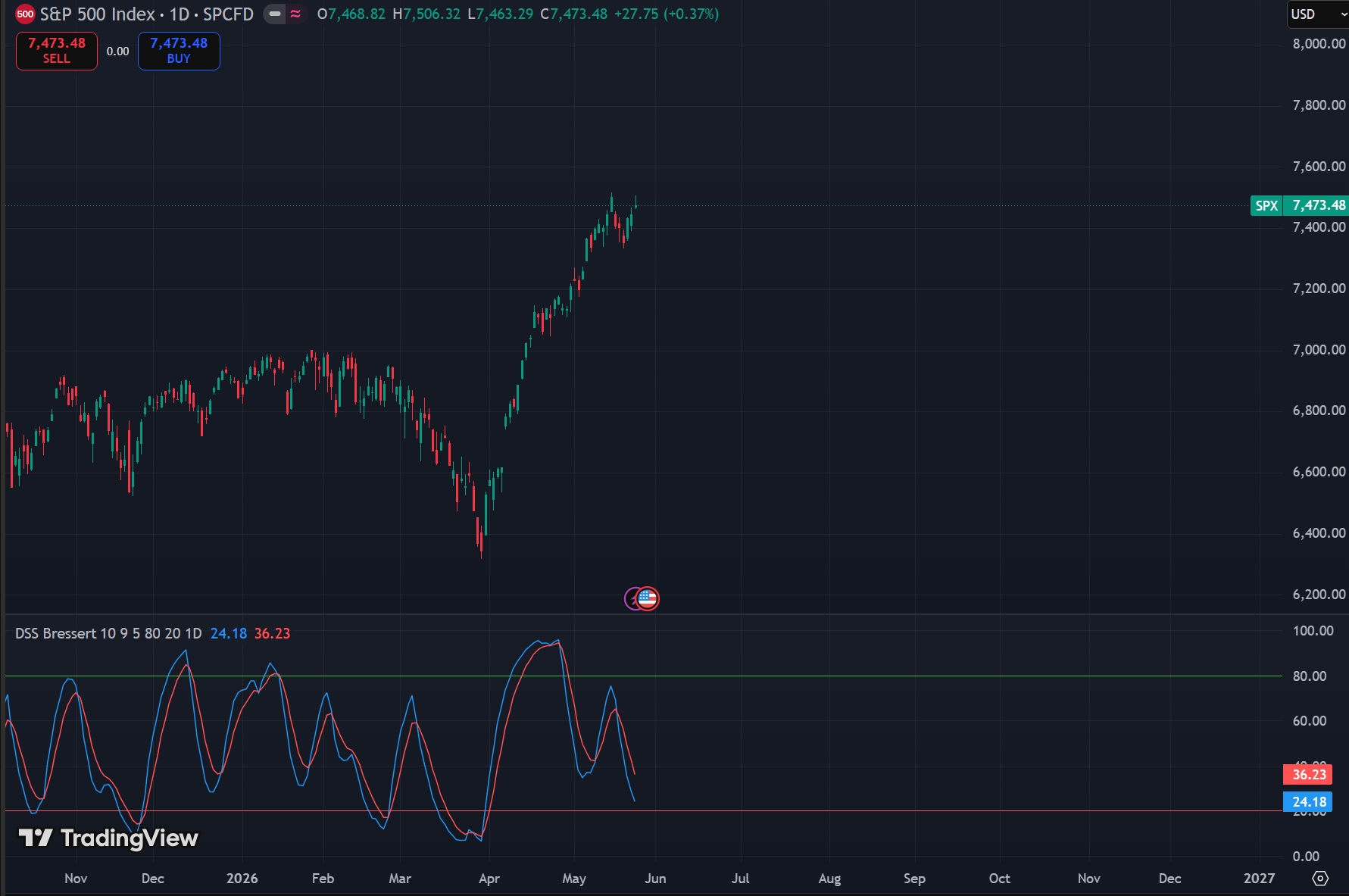Image resolution: width=1349 pixels, height=896 pixels.
Task: Click the Apr label on time axis
Action: coord(489,879)
